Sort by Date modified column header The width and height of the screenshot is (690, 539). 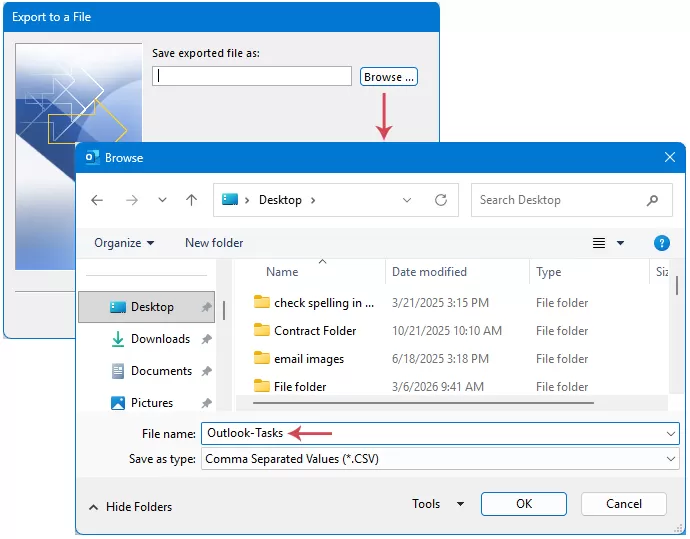point(429,272)
